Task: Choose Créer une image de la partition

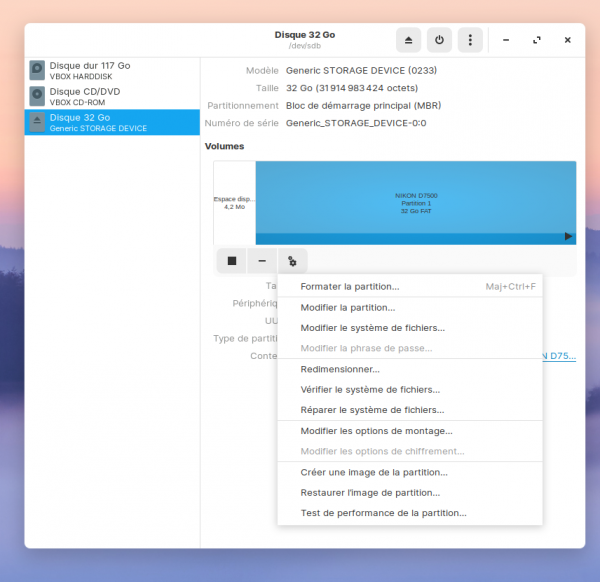Action: 373,472
